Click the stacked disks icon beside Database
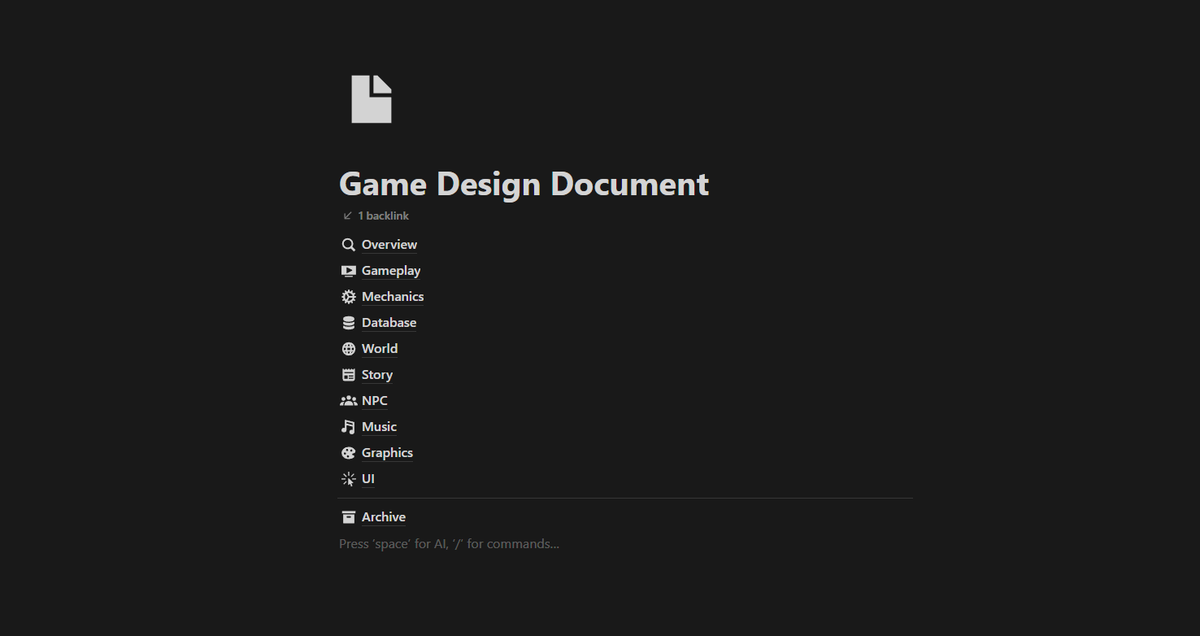Screen dimensions: 1200x636 pos(348,323)
